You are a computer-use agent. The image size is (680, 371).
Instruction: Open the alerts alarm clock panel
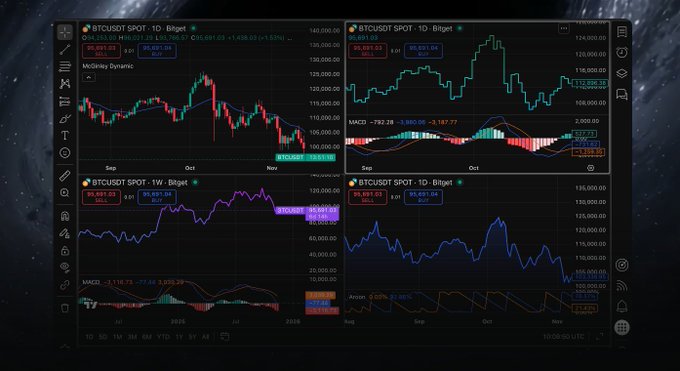click(622, 53)
